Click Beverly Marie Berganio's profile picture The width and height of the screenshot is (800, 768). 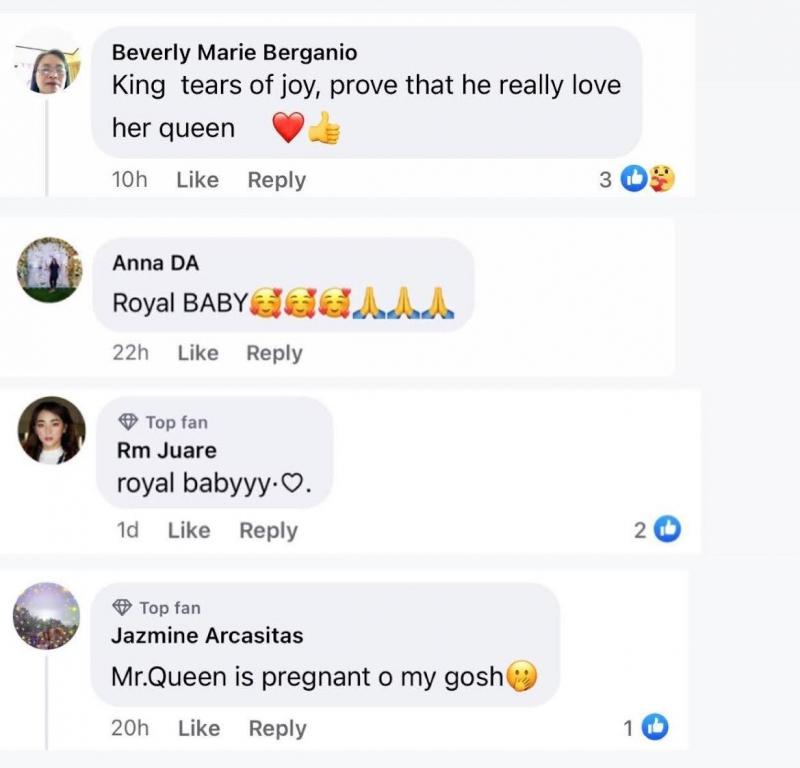47,69
